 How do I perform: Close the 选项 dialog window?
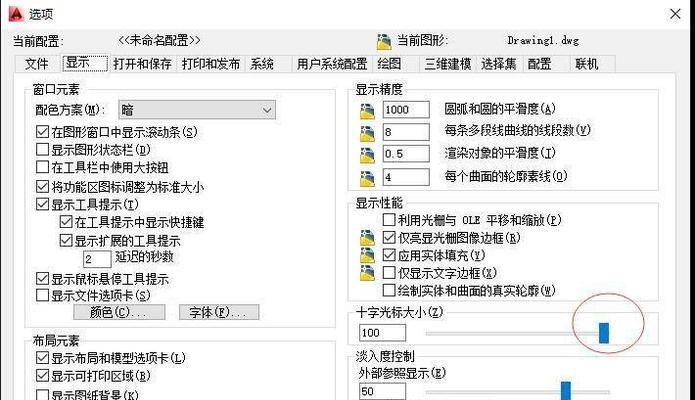[x=675, y=14]
